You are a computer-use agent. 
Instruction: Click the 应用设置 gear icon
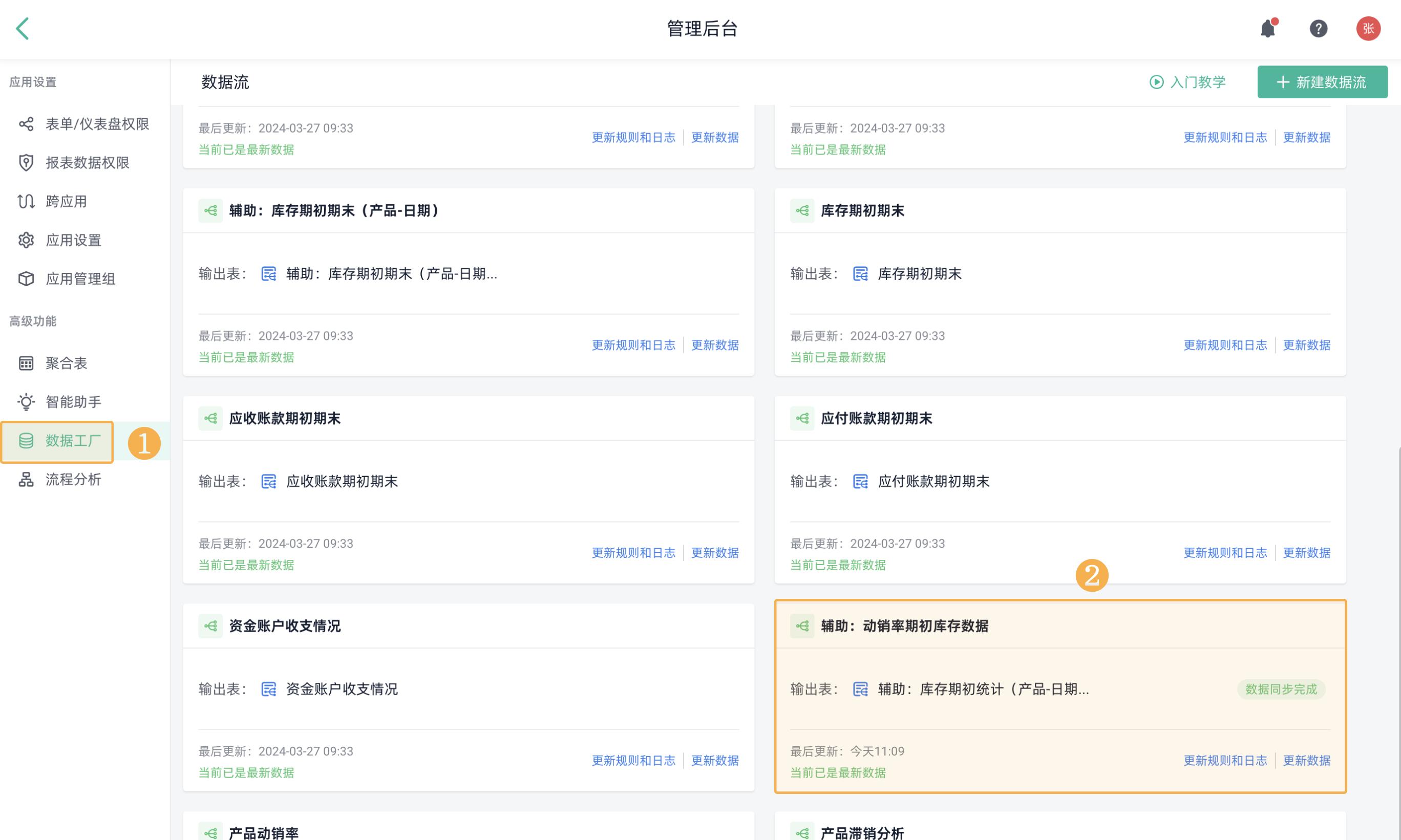(x=26, y=240)
